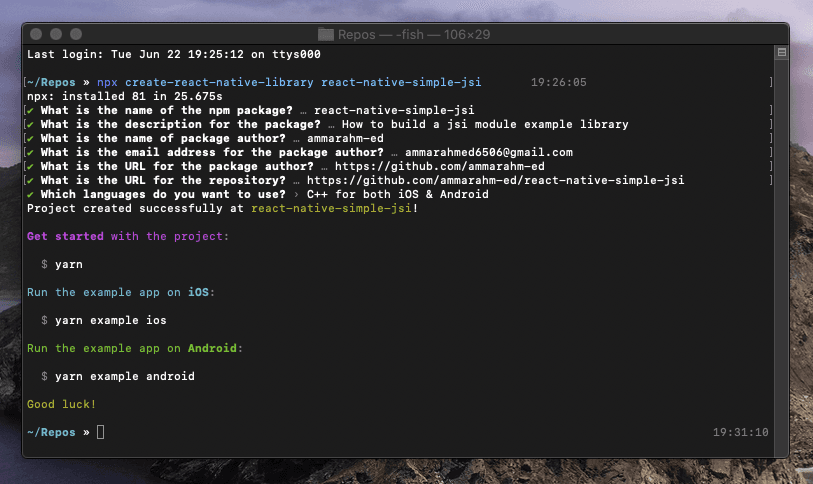813x484 pixels.
Task: Click the "$ yarn" command line
Action: pyautogui.click(x=62, y=265)
